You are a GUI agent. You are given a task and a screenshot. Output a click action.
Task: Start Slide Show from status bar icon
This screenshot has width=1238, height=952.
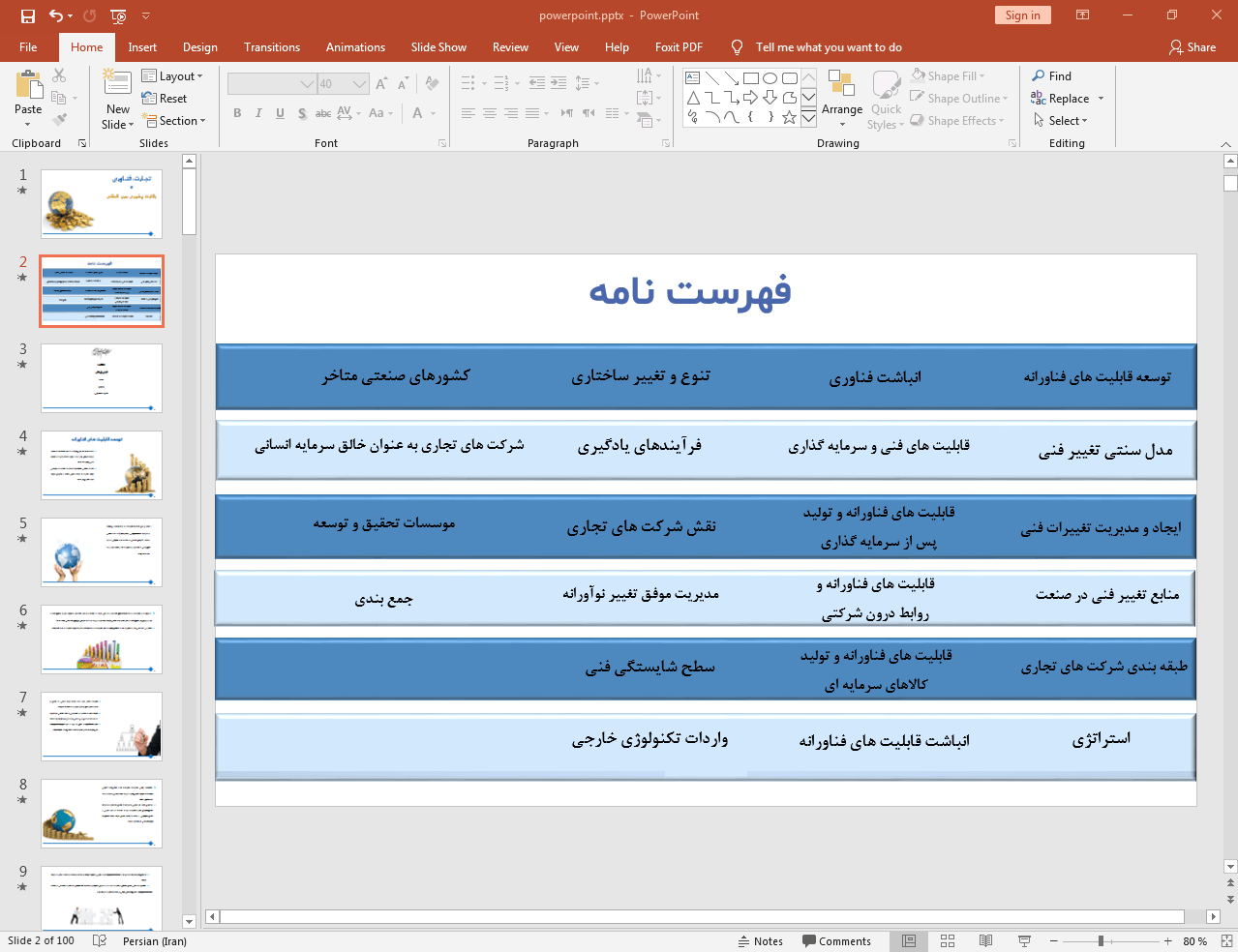pyautogui.click(x=1024, y=941)
